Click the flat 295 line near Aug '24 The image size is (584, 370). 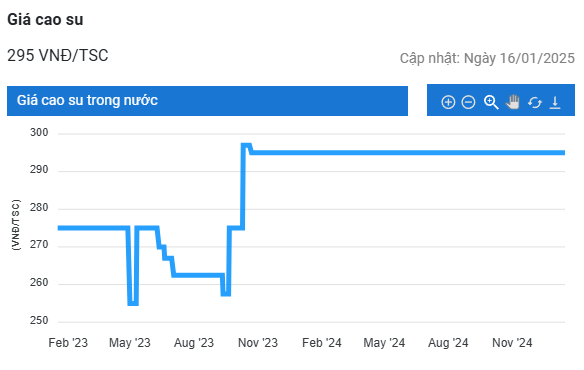(x=448, y=152)
